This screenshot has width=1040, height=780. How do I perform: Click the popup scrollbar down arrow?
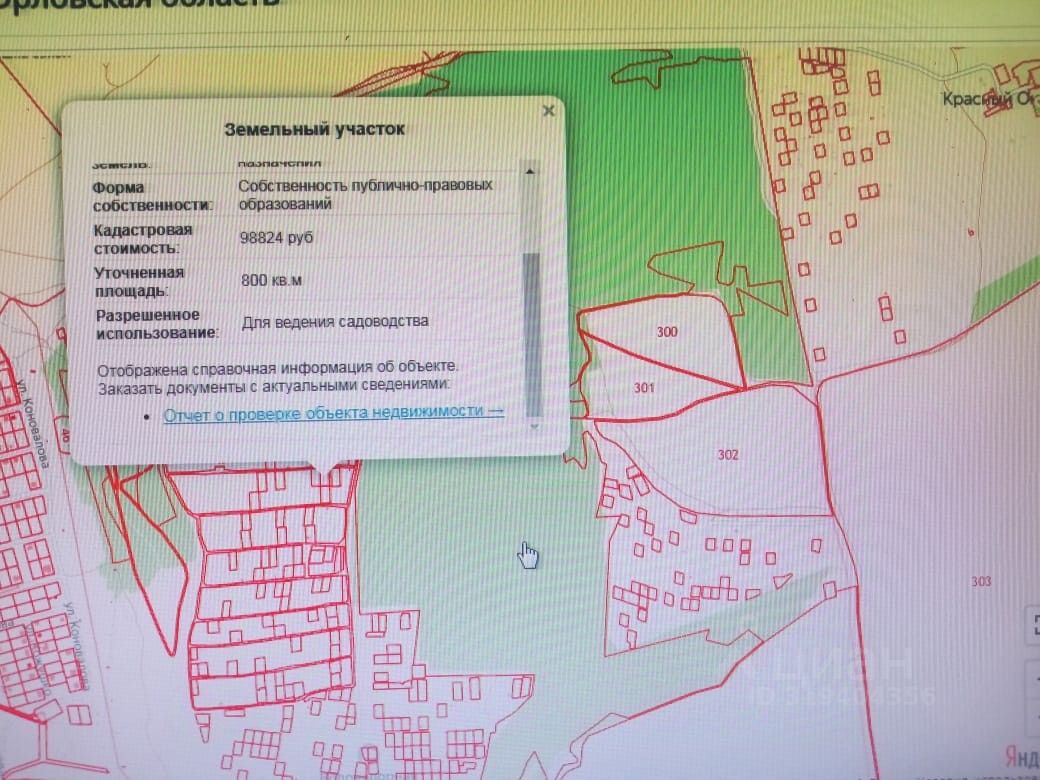click(534, 427)
